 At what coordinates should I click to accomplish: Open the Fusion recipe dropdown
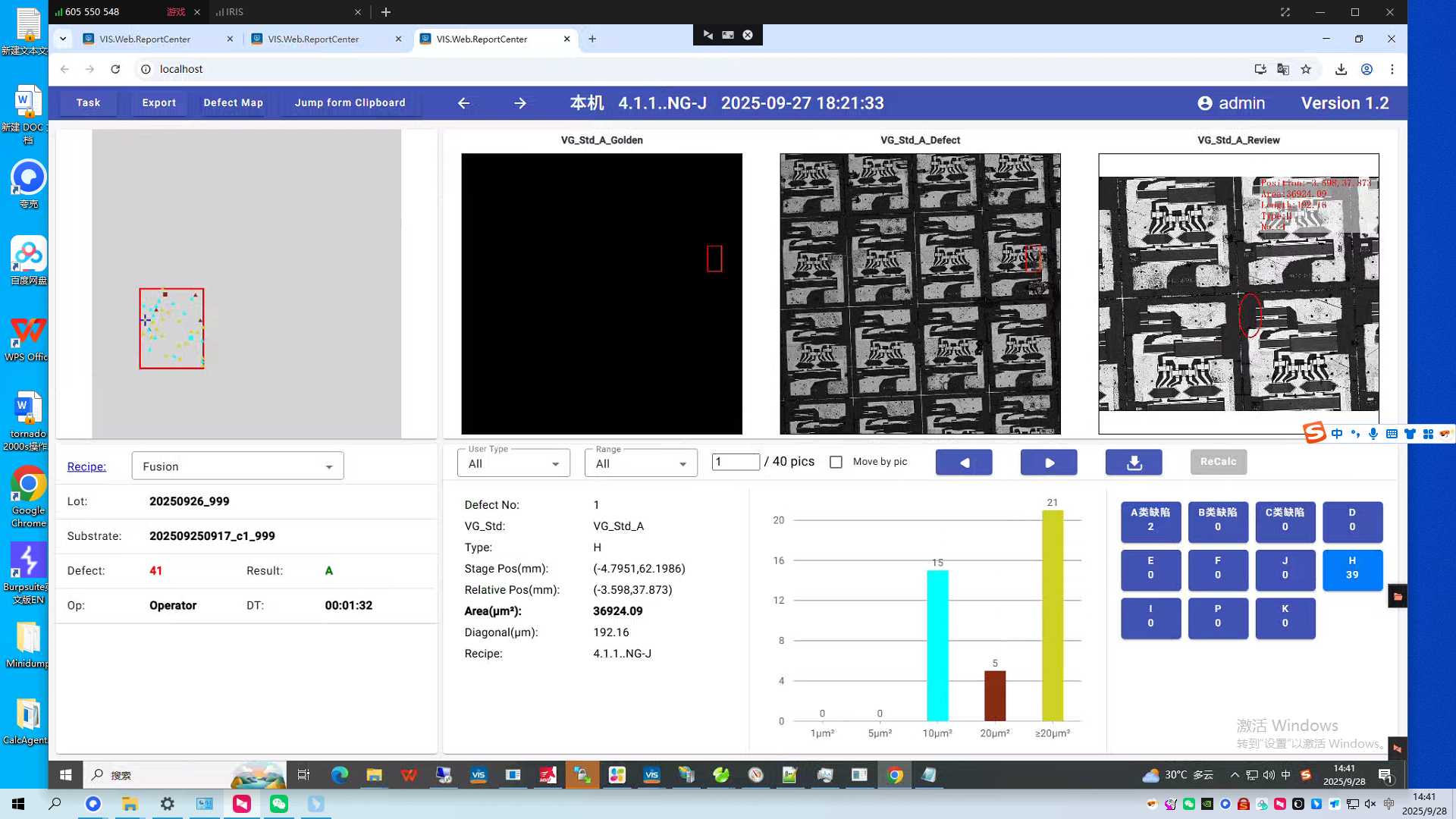tap(237, 466)
